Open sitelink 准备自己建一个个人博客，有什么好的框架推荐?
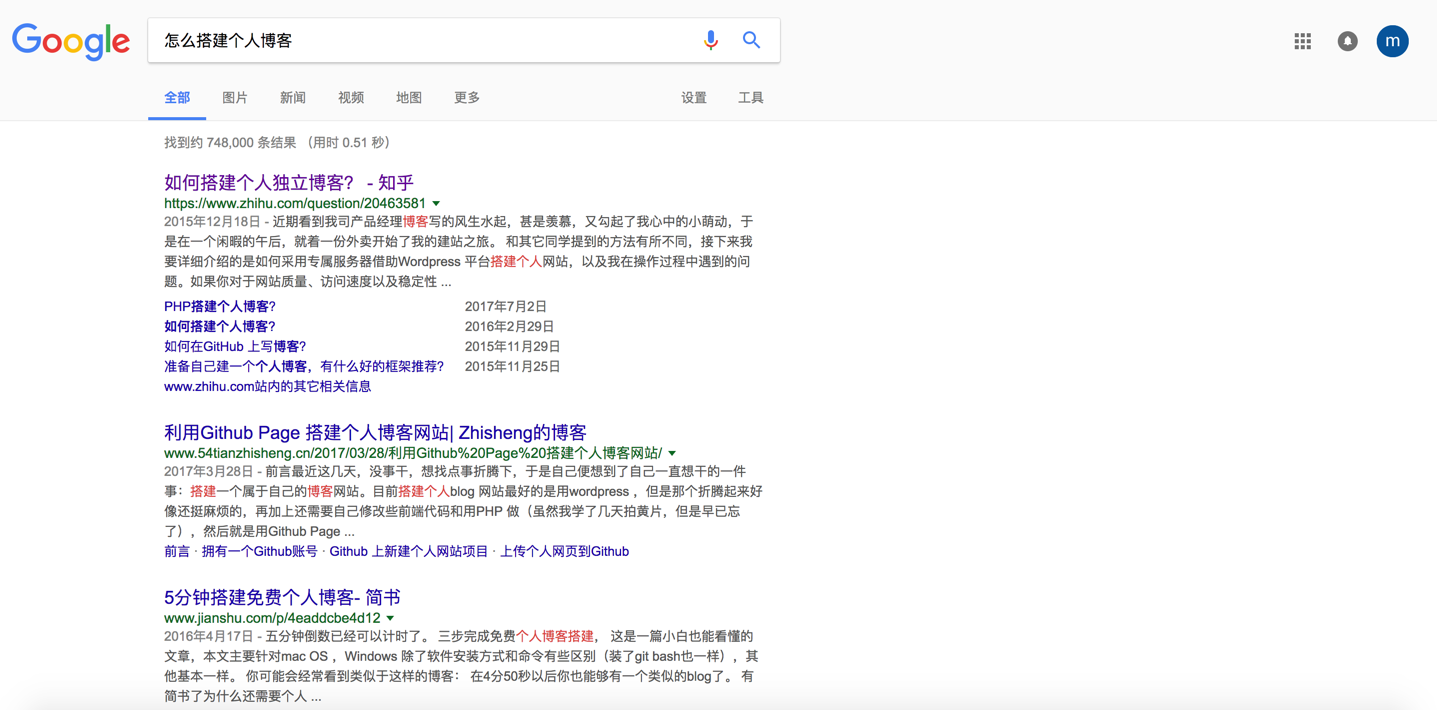1437x710 pixels. coord(304,367)
